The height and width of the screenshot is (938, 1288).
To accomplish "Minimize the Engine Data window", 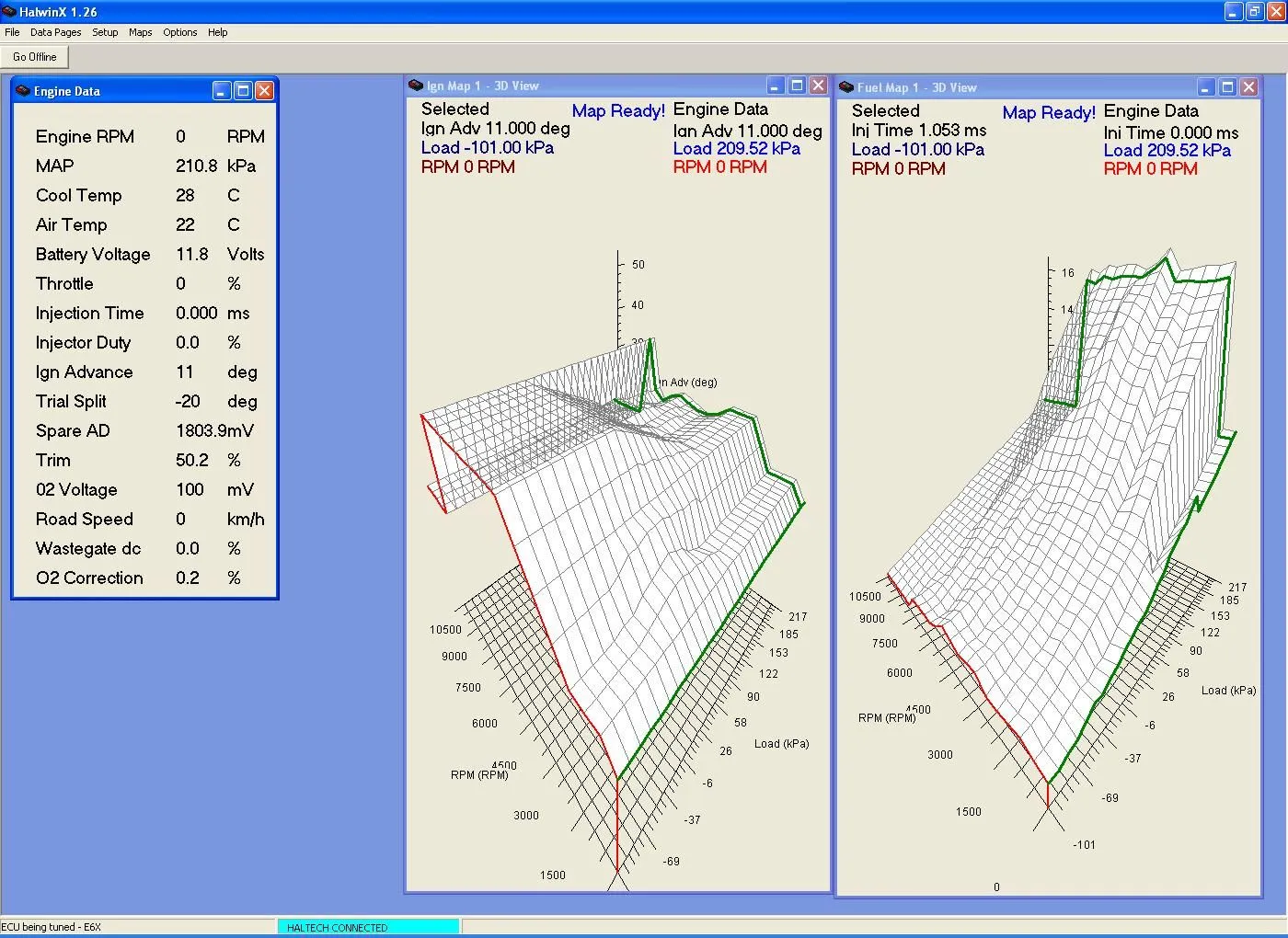I will pos(222,90).
